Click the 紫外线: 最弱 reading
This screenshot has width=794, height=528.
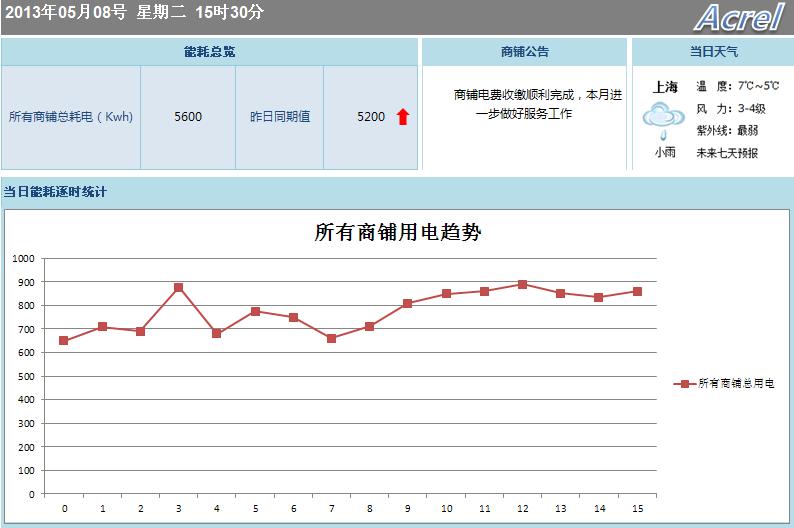pyautogui.click(x=727, y=131)
